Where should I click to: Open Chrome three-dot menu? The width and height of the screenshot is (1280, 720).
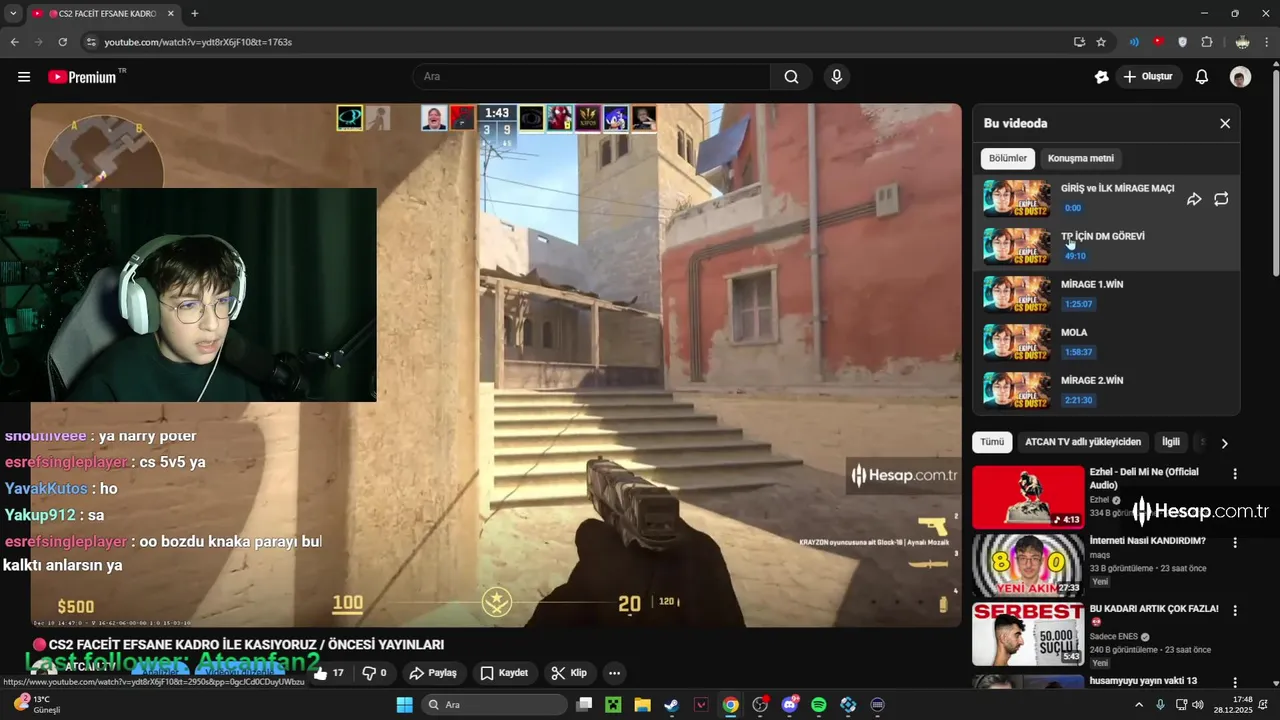pyautogui.click(x=1266, y=42)
